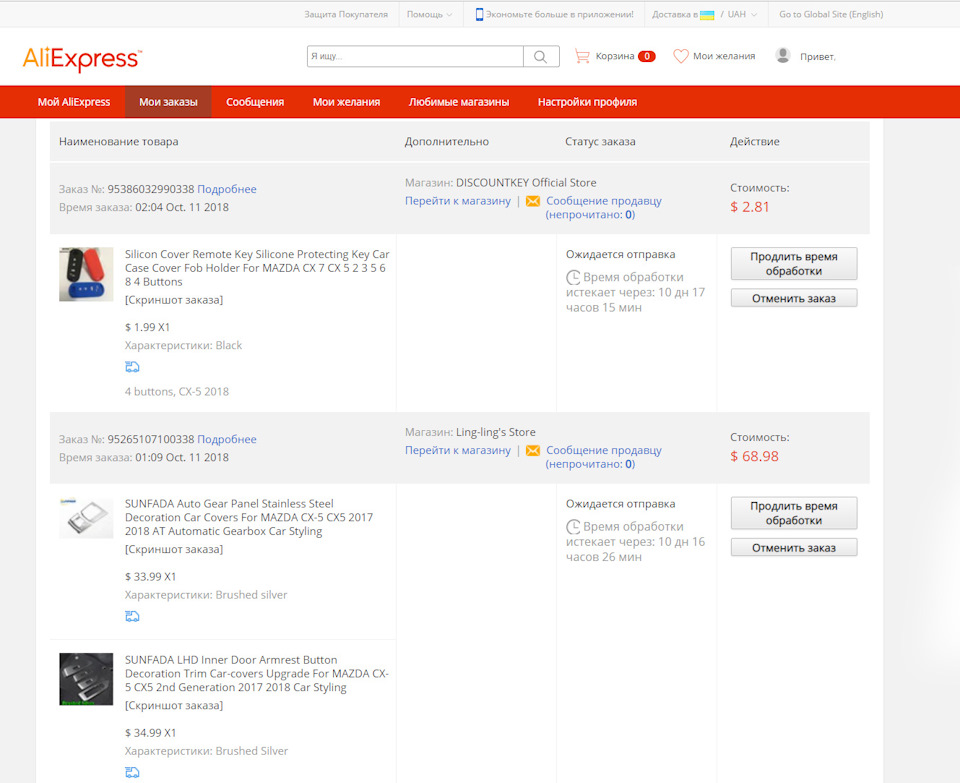The width and height of the screenshot is (960, 783).
Task: Click the envelope icon for DISCOUNTKEY store
Action: [x=533, y=201]
